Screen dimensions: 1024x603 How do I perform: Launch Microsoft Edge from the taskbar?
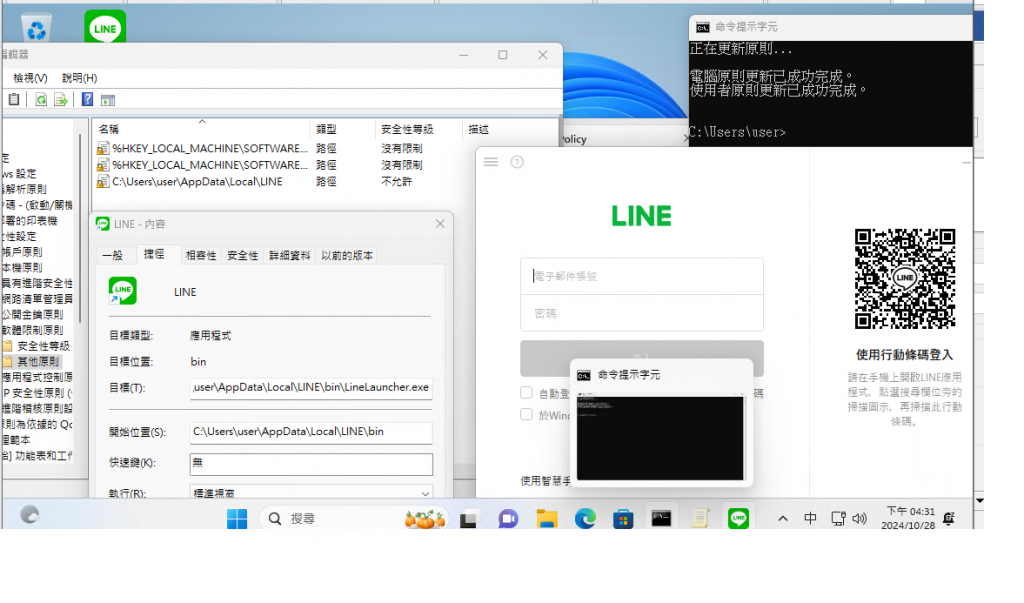coord(585,519)
